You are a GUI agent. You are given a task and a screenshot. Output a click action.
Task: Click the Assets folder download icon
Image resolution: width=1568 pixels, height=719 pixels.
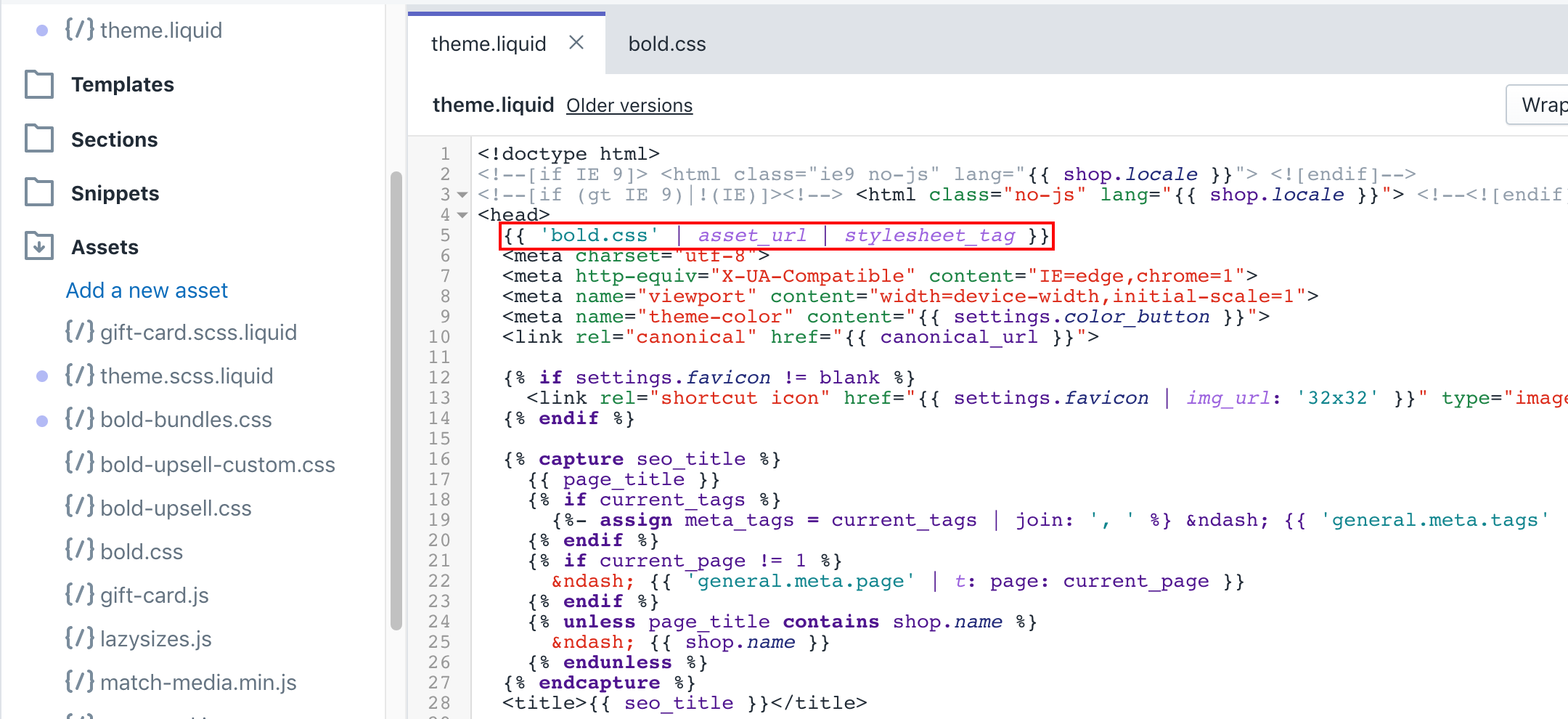[x=39, y=246]
